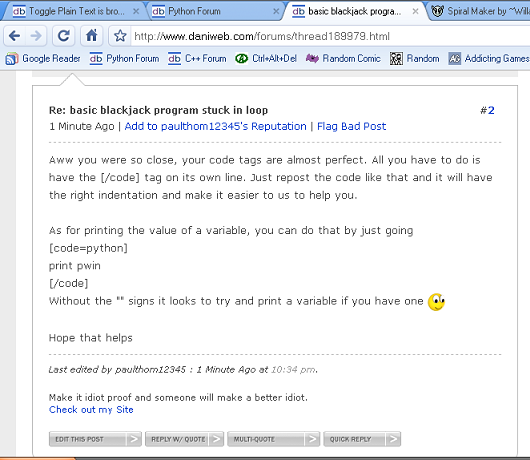Click Reply w/ Quote button

click(184, 439)
